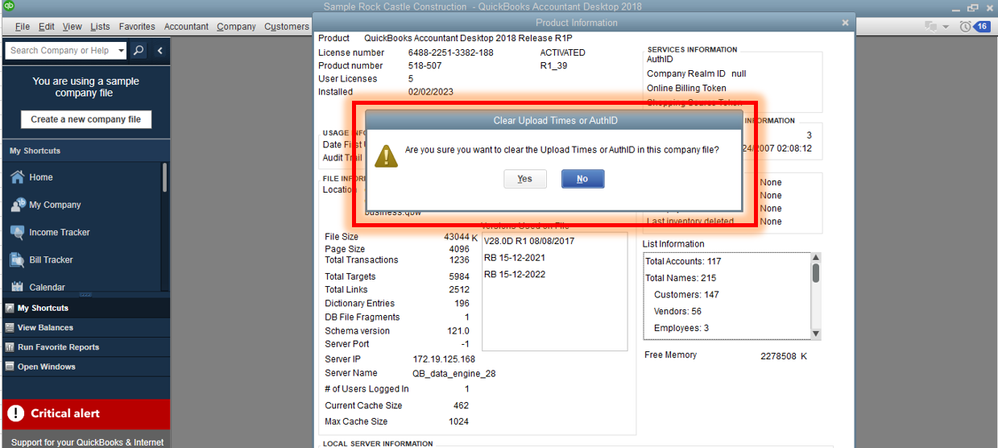Viewport: 998px width, 448px height.
Task: Click version entry V28.0D R1 08/08/2017
Action: 530,242
